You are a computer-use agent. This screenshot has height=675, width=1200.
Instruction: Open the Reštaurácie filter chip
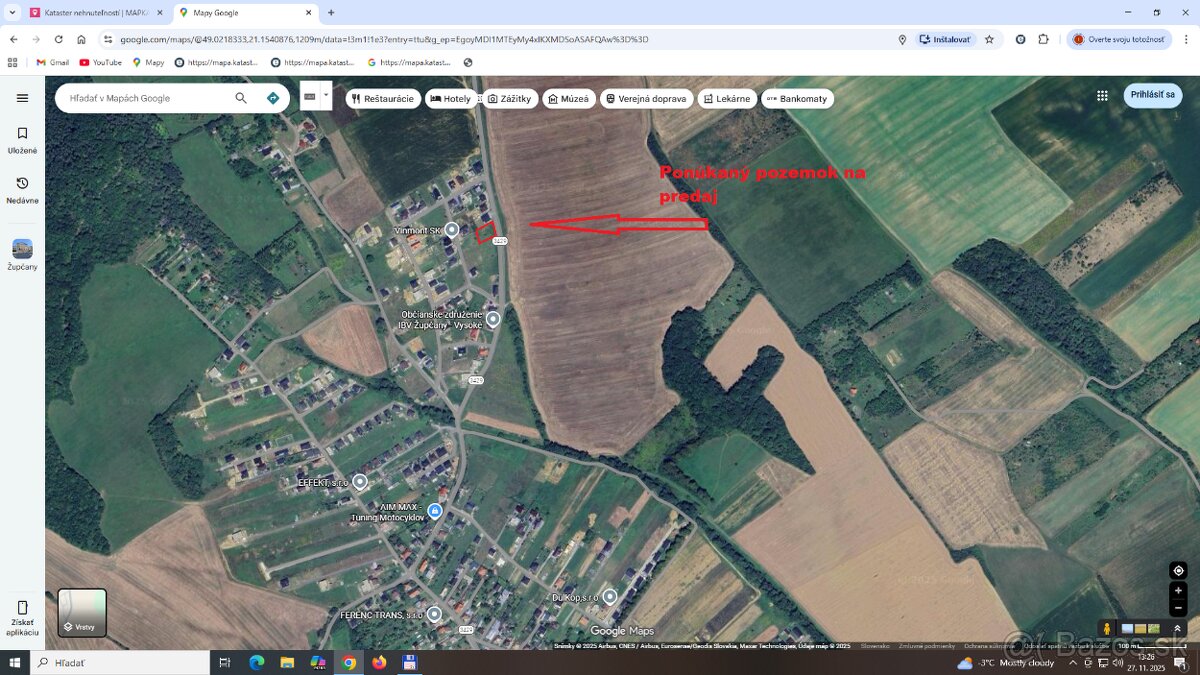pyautogui.click(x=384, y=98)
